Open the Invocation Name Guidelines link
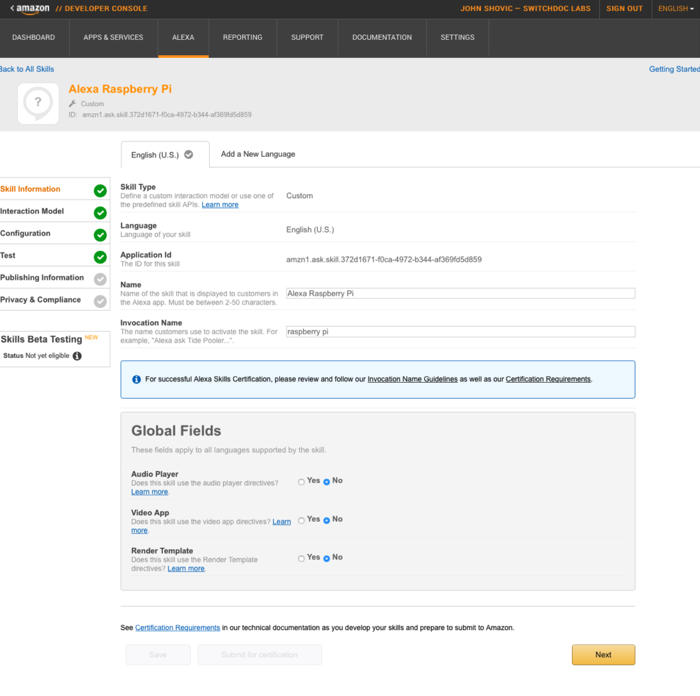 (x=412, y=380)
